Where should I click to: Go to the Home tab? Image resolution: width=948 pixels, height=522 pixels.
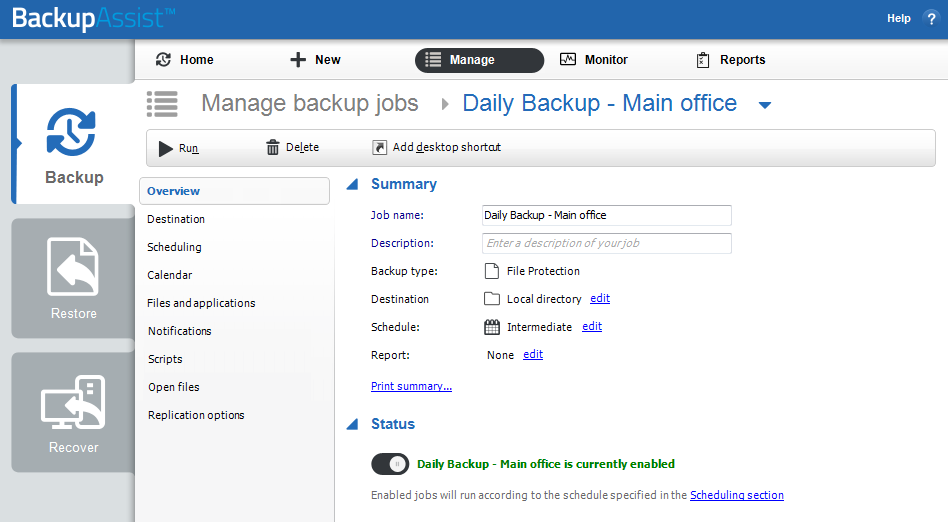(184, 59)
